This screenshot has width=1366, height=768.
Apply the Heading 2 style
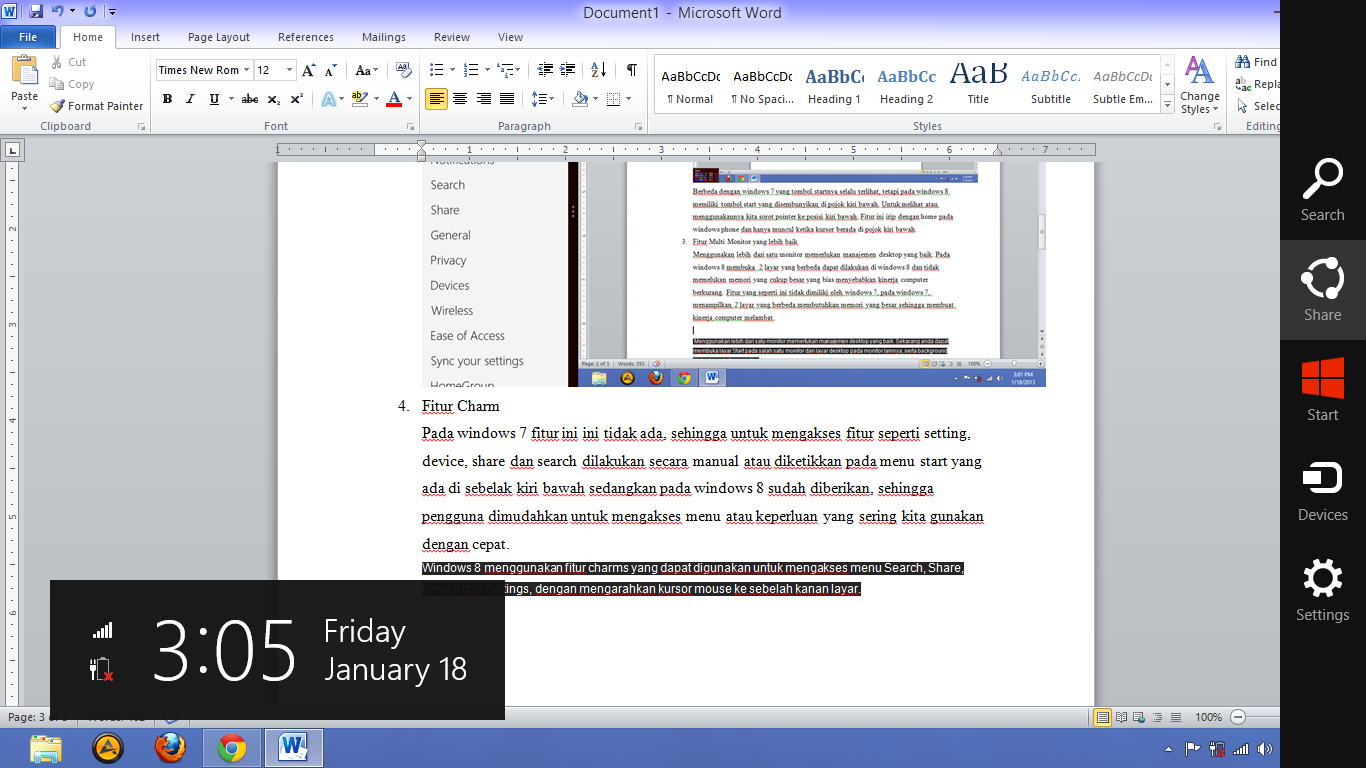(x=907, y=86)
